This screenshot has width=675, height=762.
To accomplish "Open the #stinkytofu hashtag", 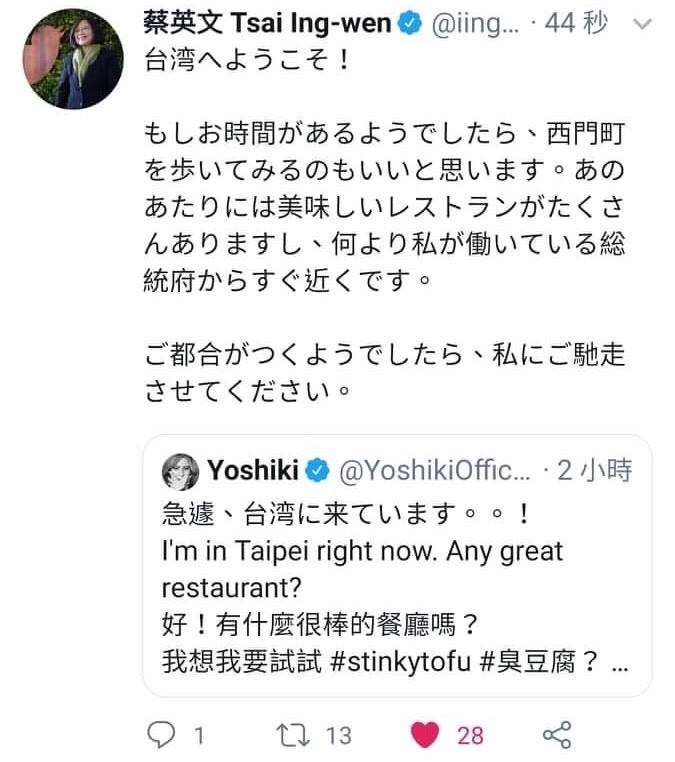I will [x=399, y=663].
